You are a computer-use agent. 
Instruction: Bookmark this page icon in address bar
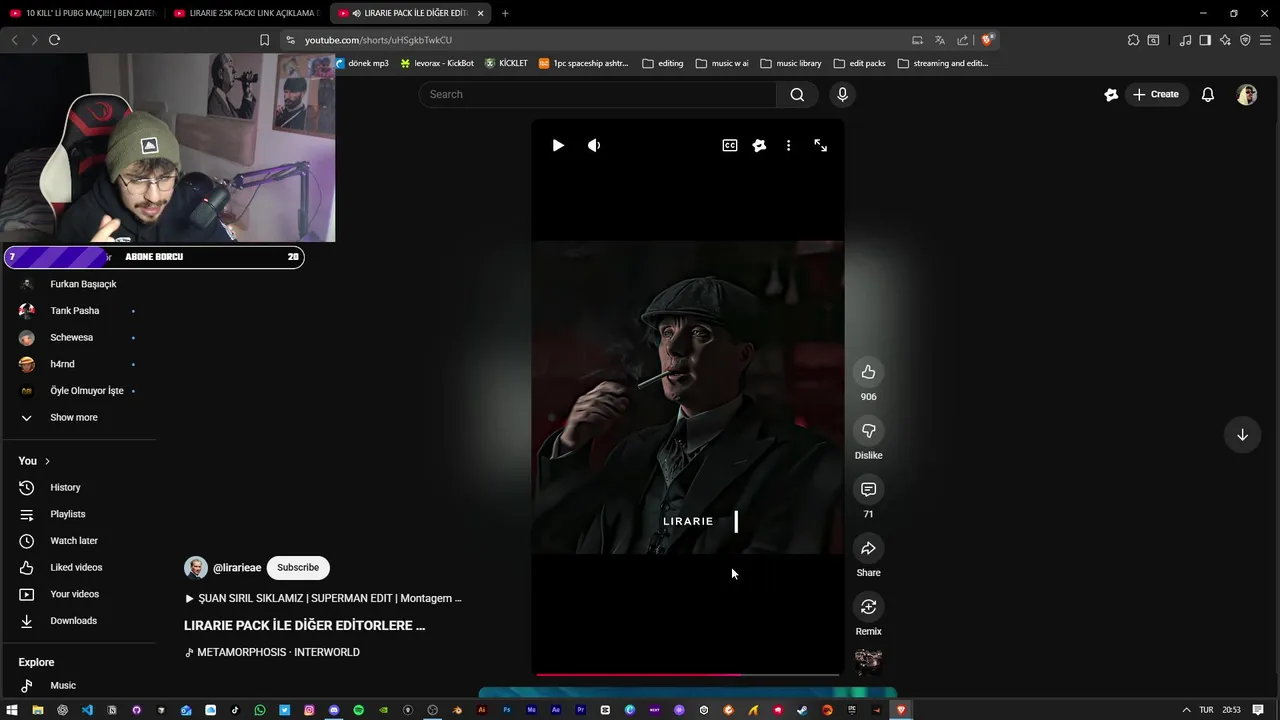coord(264,40)
